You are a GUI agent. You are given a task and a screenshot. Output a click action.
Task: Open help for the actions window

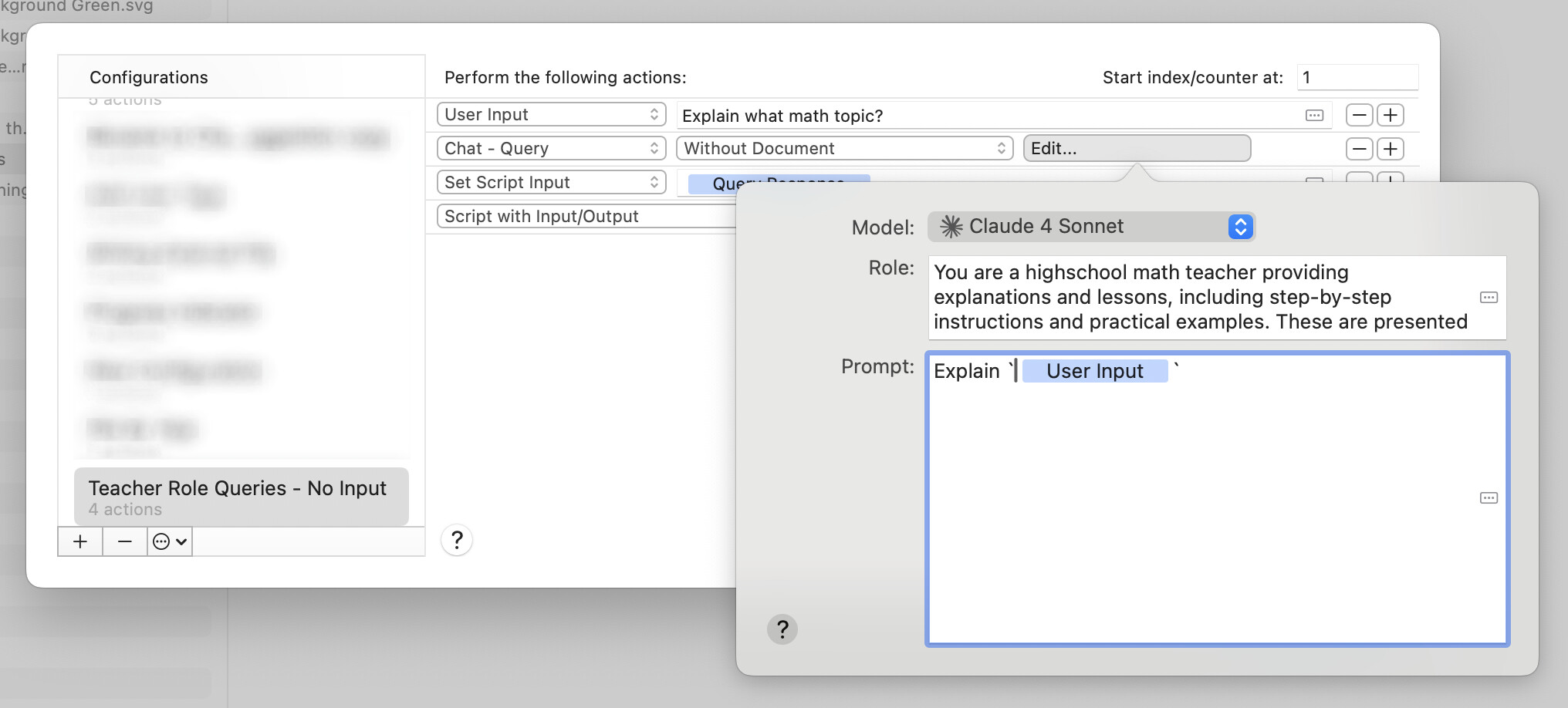(x=457, y=540)
